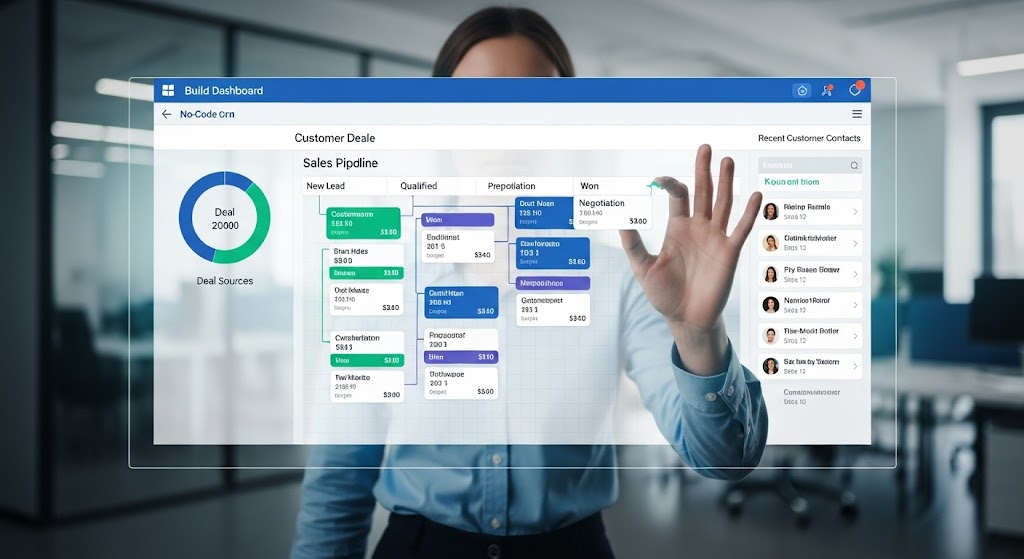Open the 'Ooit klwaze' $340 card

pos(366,298)
